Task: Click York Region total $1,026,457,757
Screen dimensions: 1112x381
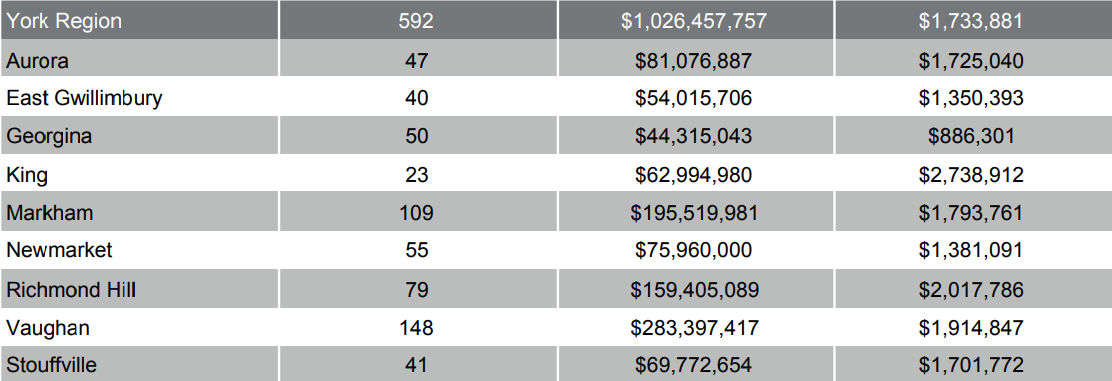Action: point(694,21)
